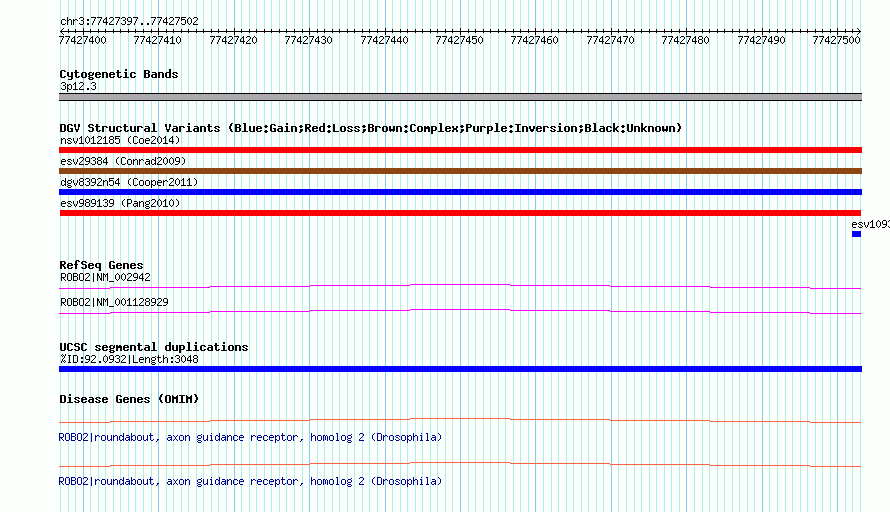The height and width of the screenshot is (512, 890).
Task: Click the Disease Genes (OMIM) track title
Action: click(129, 399)
